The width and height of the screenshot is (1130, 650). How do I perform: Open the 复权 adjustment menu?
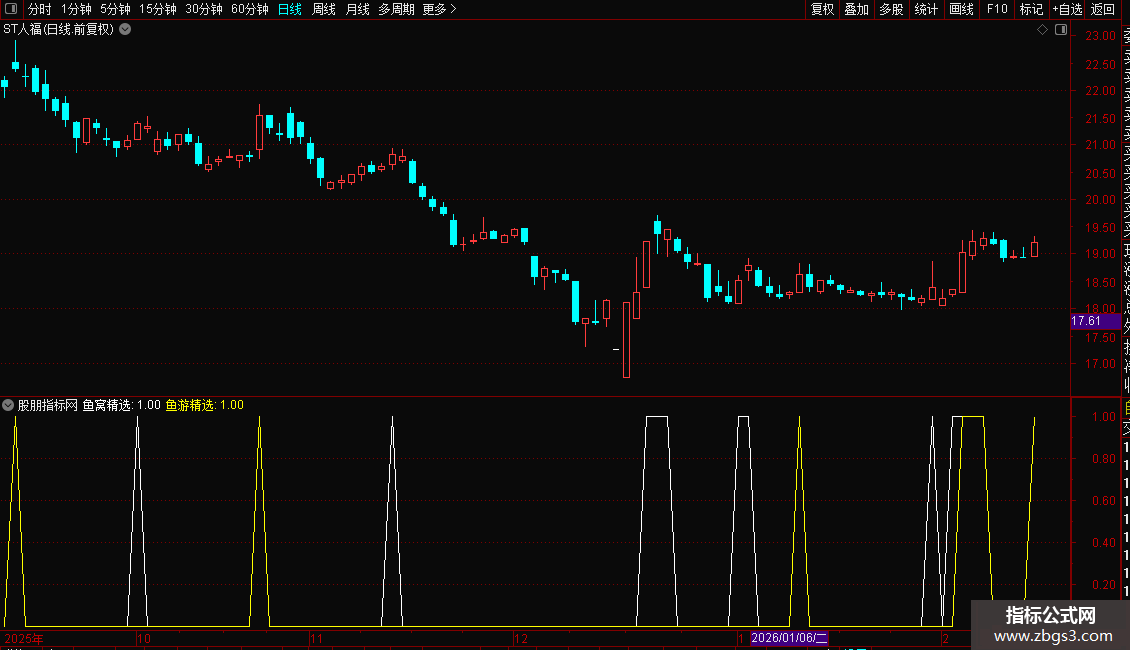tap(822, 9)
